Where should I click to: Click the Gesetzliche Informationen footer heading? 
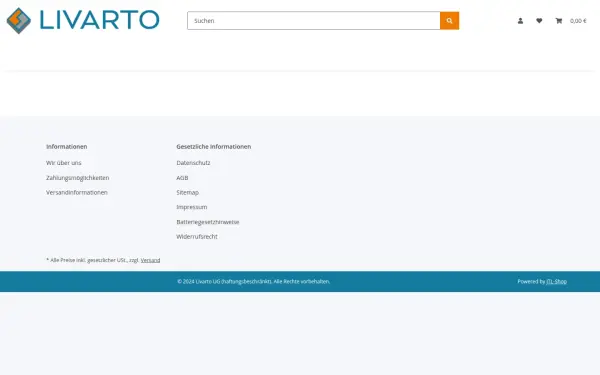214,147
